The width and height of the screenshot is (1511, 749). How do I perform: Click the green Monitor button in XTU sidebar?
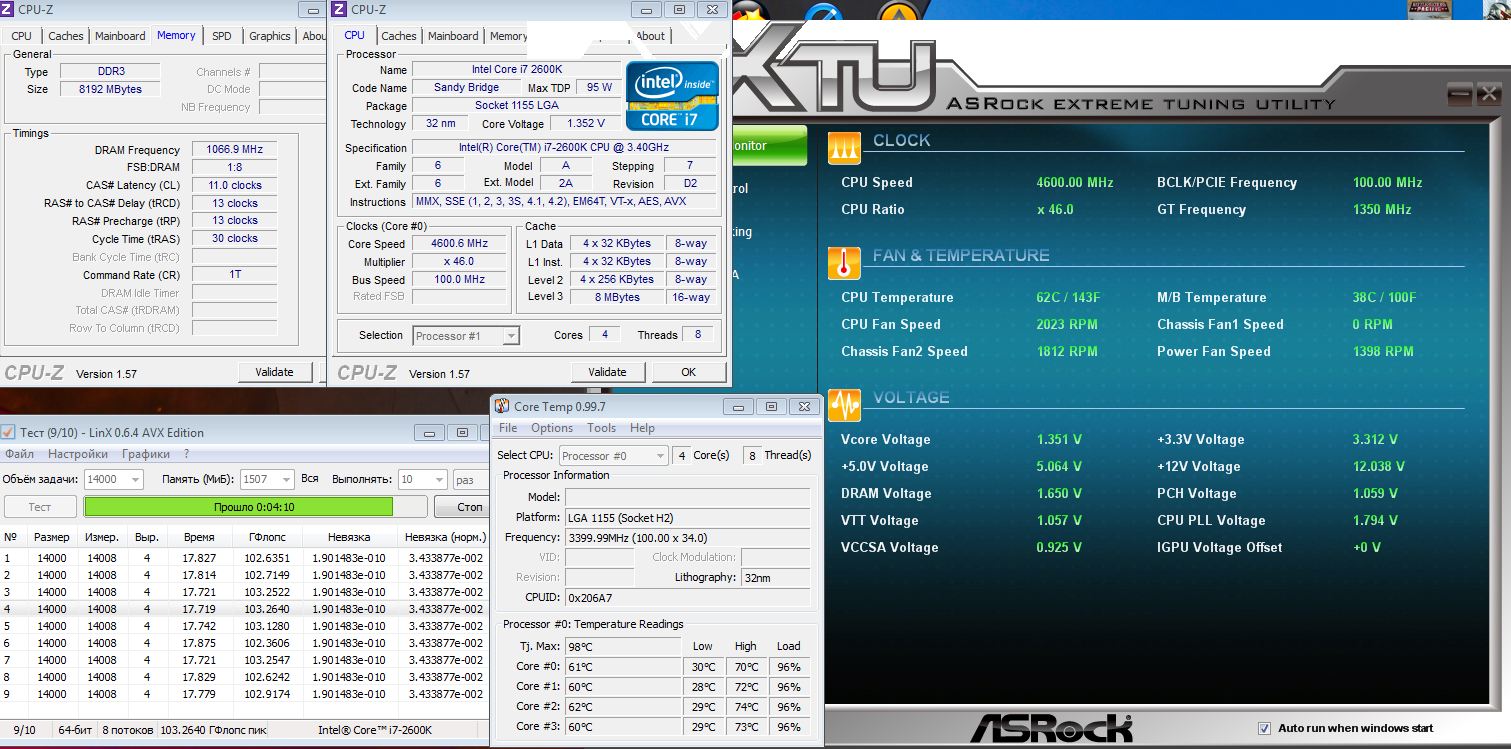(x=770, y=146)
